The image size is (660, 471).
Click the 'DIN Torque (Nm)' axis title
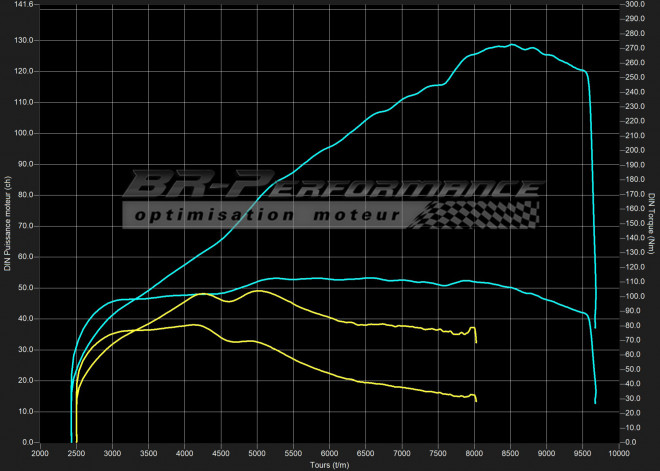651,222
